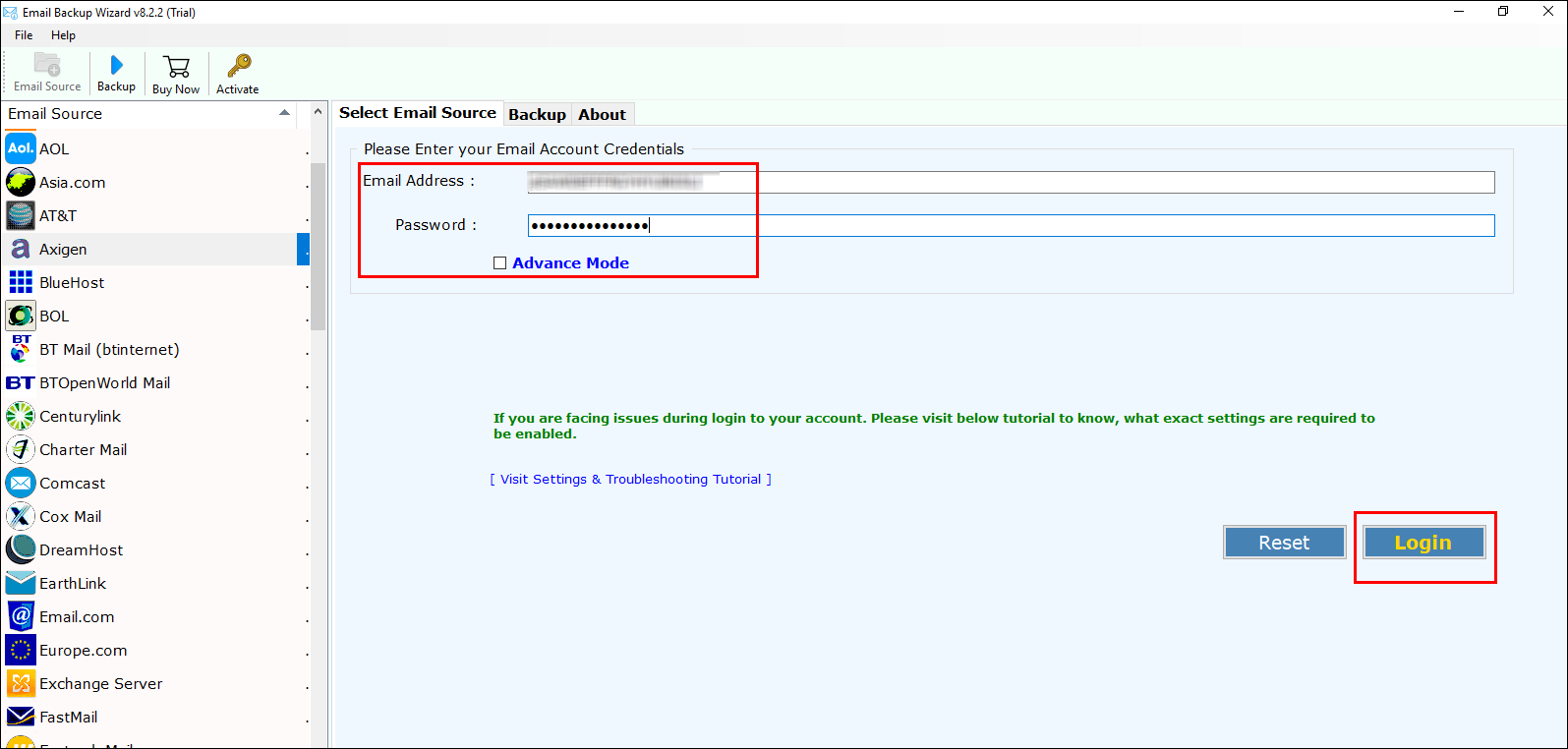
Task: Select Europe.com text in source list
Action: click(x=83, y=651)
